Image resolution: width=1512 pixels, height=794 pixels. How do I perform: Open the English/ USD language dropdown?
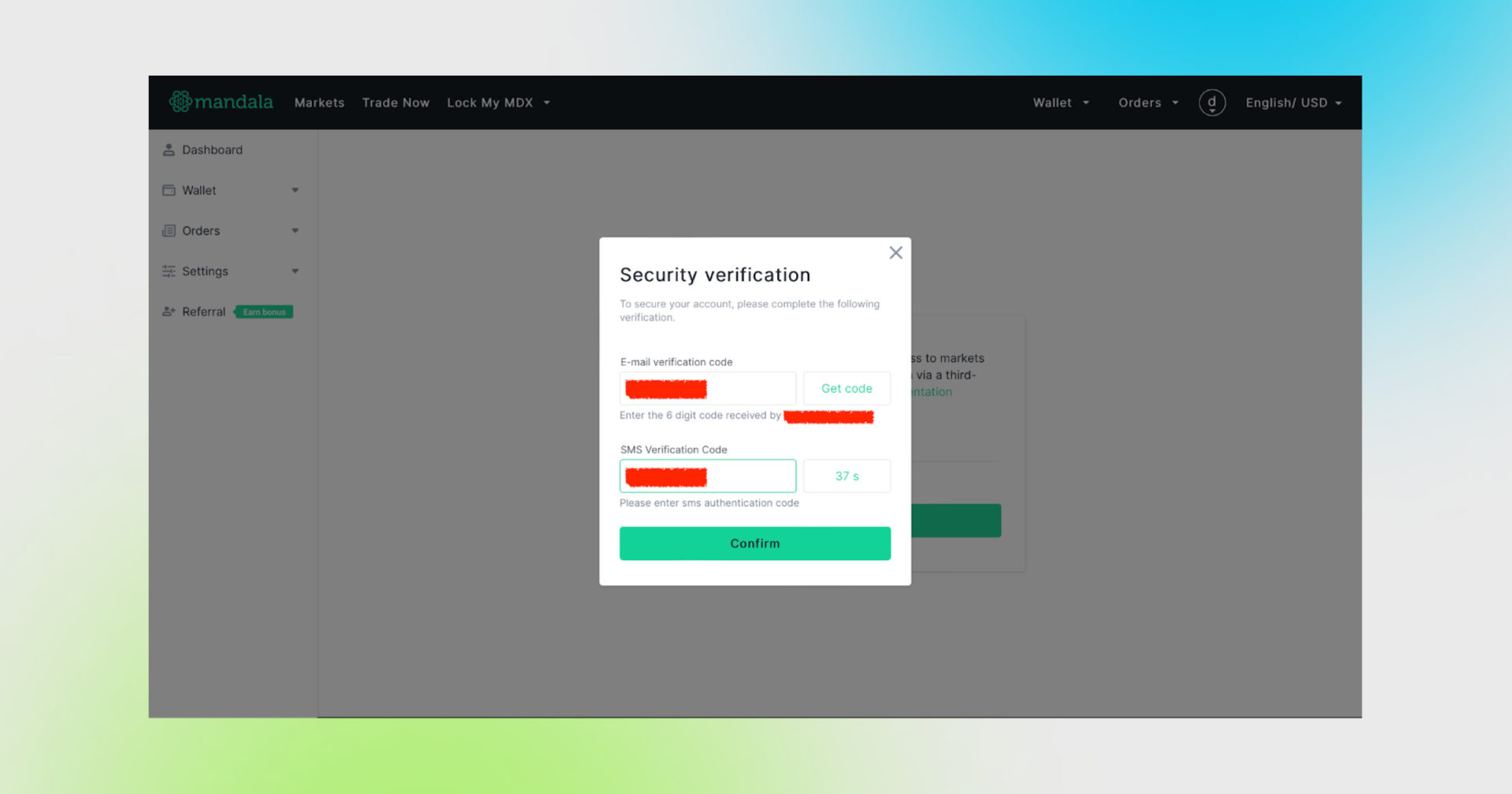click(x=1293, y=102)
